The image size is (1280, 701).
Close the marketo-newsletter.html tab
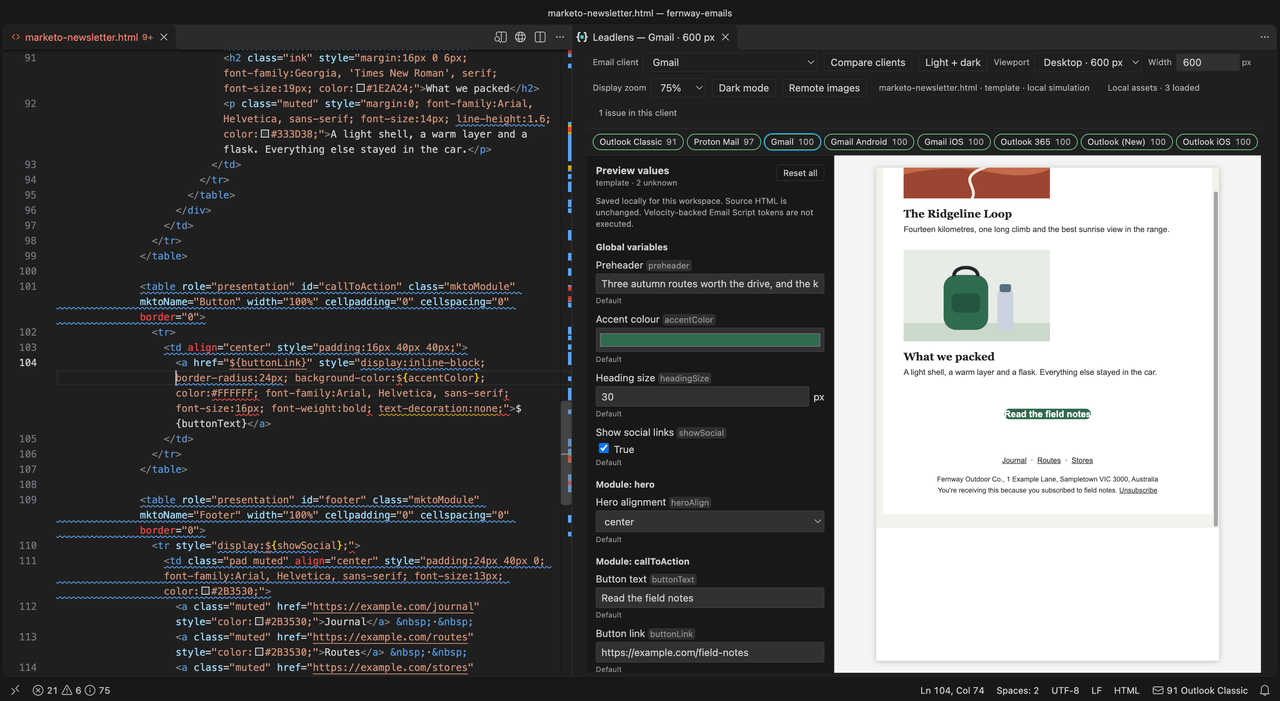[x=163, y=37]
